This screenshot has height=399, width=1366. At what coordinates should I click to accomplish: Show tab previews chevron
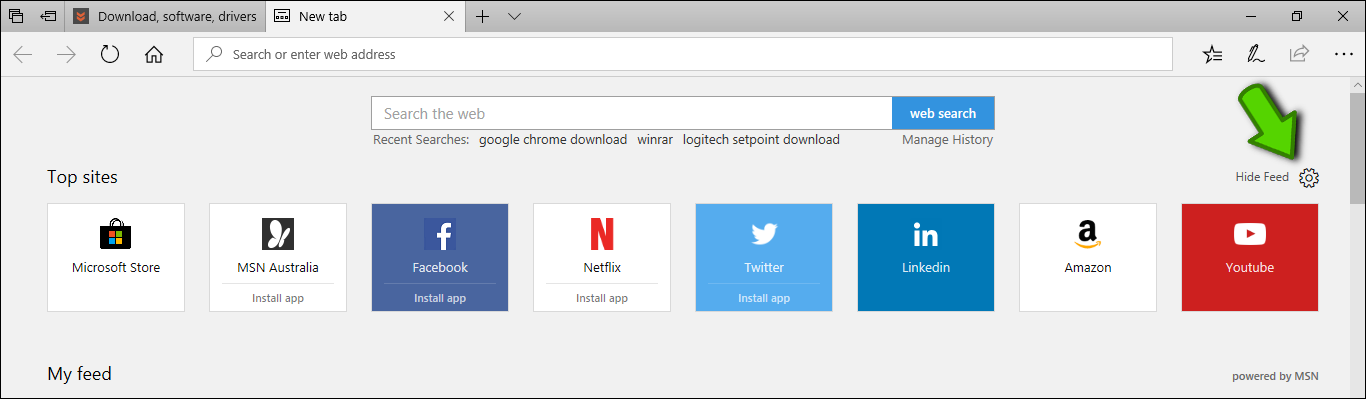tap(514, 16)
